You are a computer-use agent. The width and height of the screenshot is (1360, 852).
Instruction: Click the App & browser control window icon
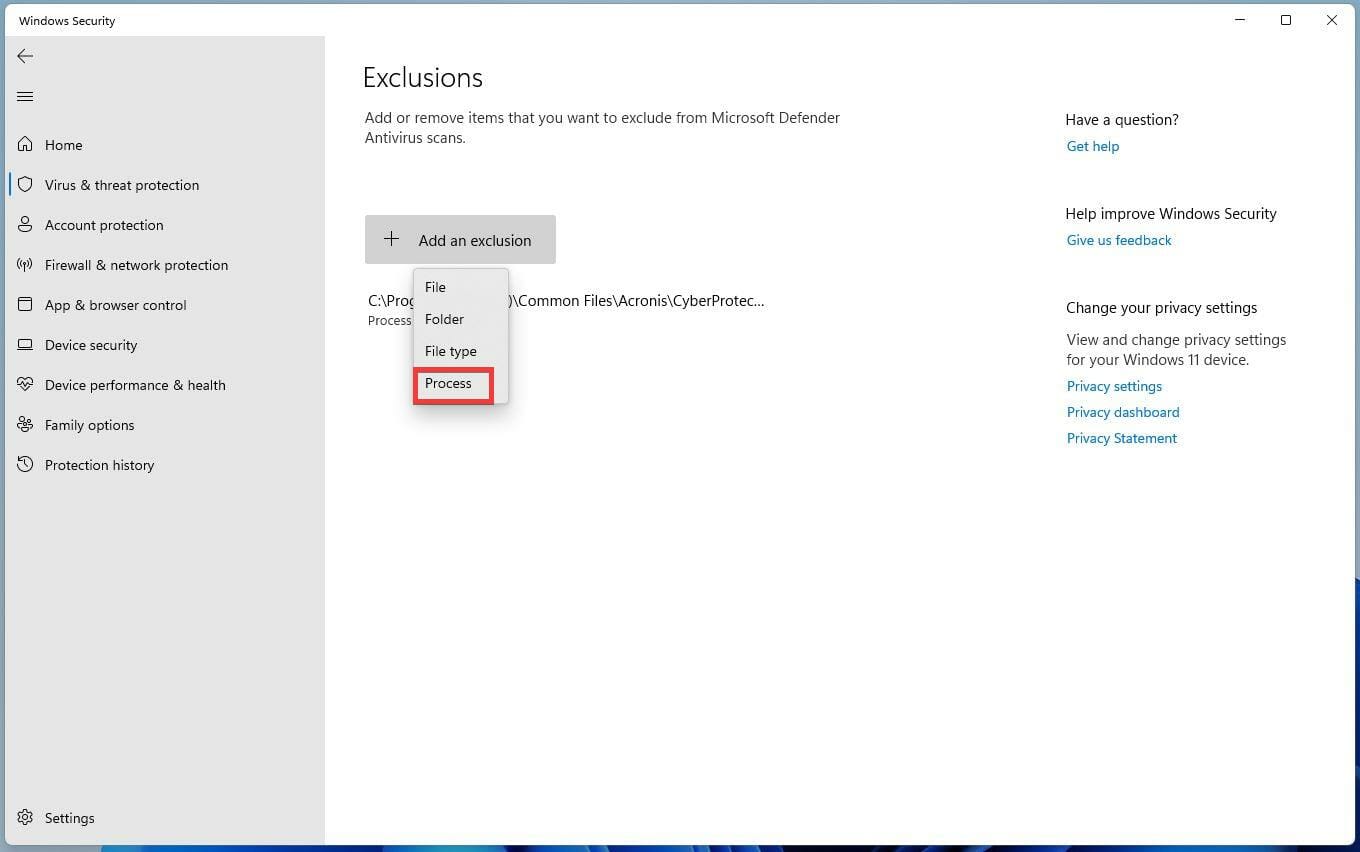[25, 304]
